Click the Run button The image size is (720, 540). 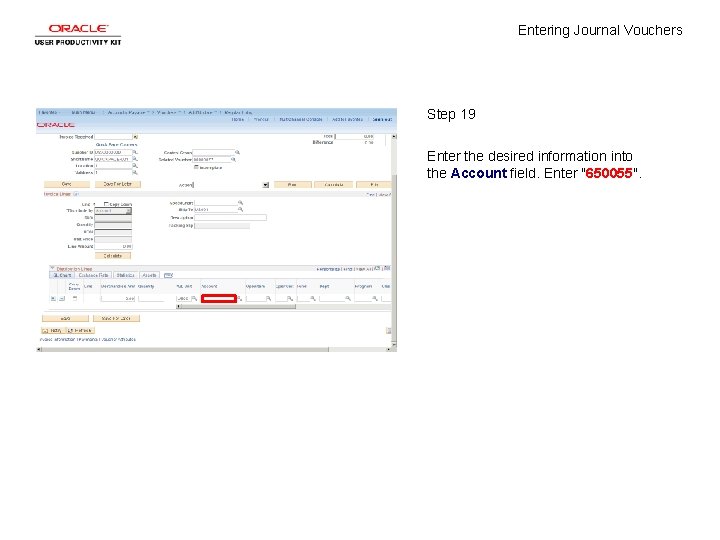tap(292, 185)
